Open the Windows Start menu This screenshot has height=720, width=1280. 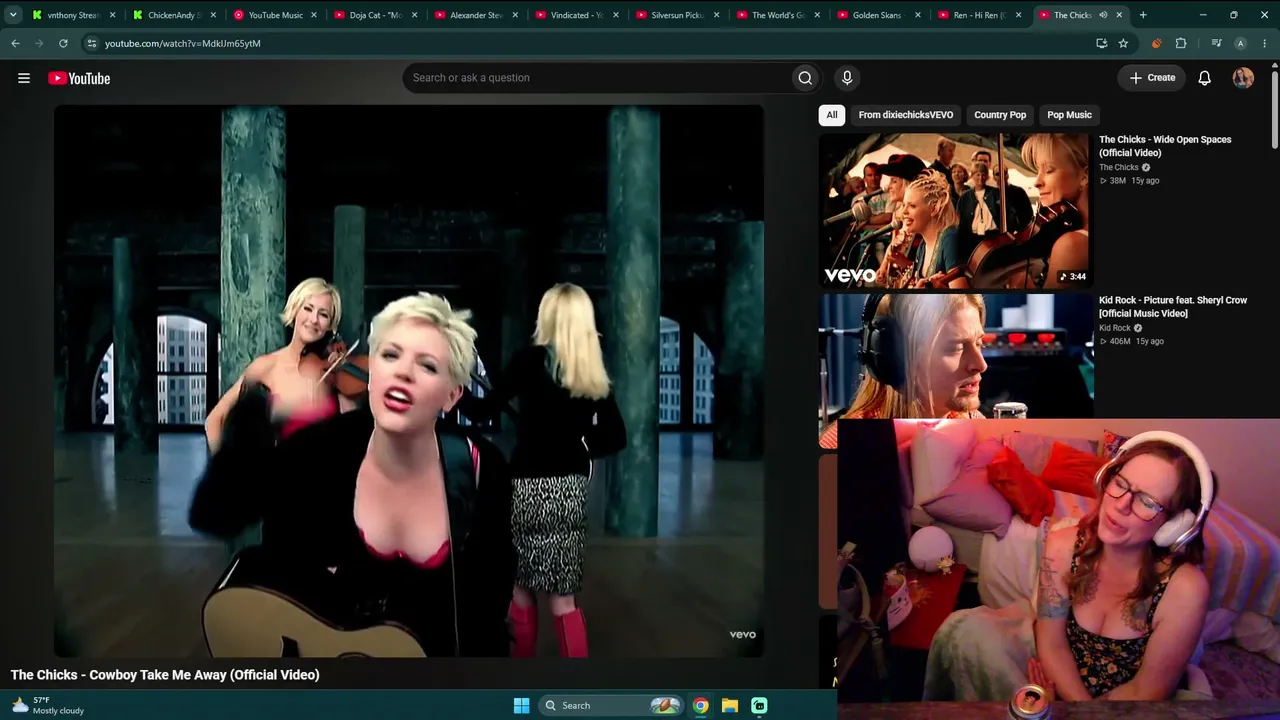click(x=521, y=705)
